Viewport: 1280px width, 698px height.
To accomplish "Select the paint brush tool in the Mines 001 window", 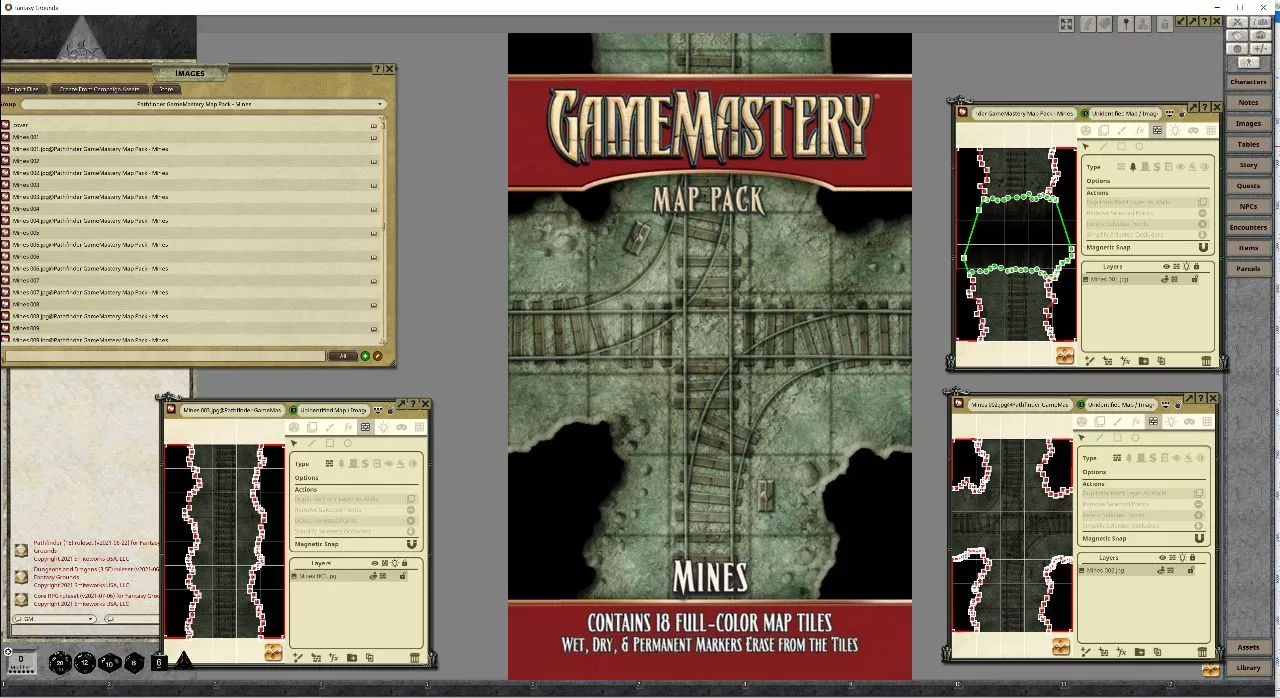I will click(1121, 130).
